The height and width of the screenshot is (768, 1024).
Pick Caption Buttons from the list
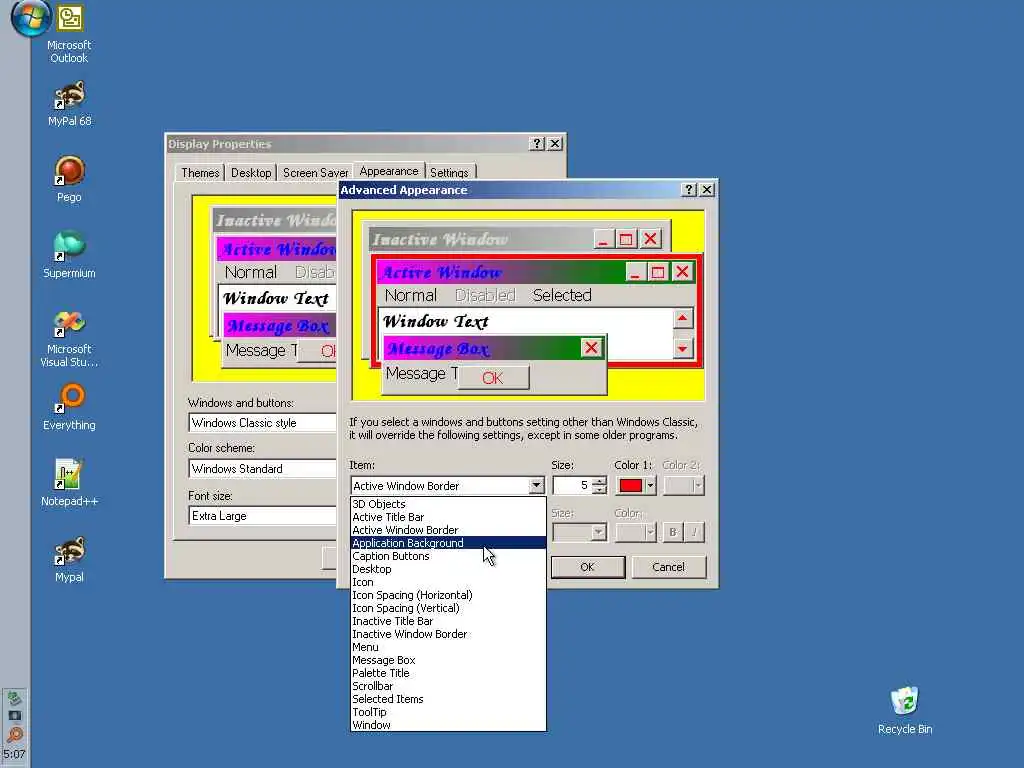pos(448,556)
